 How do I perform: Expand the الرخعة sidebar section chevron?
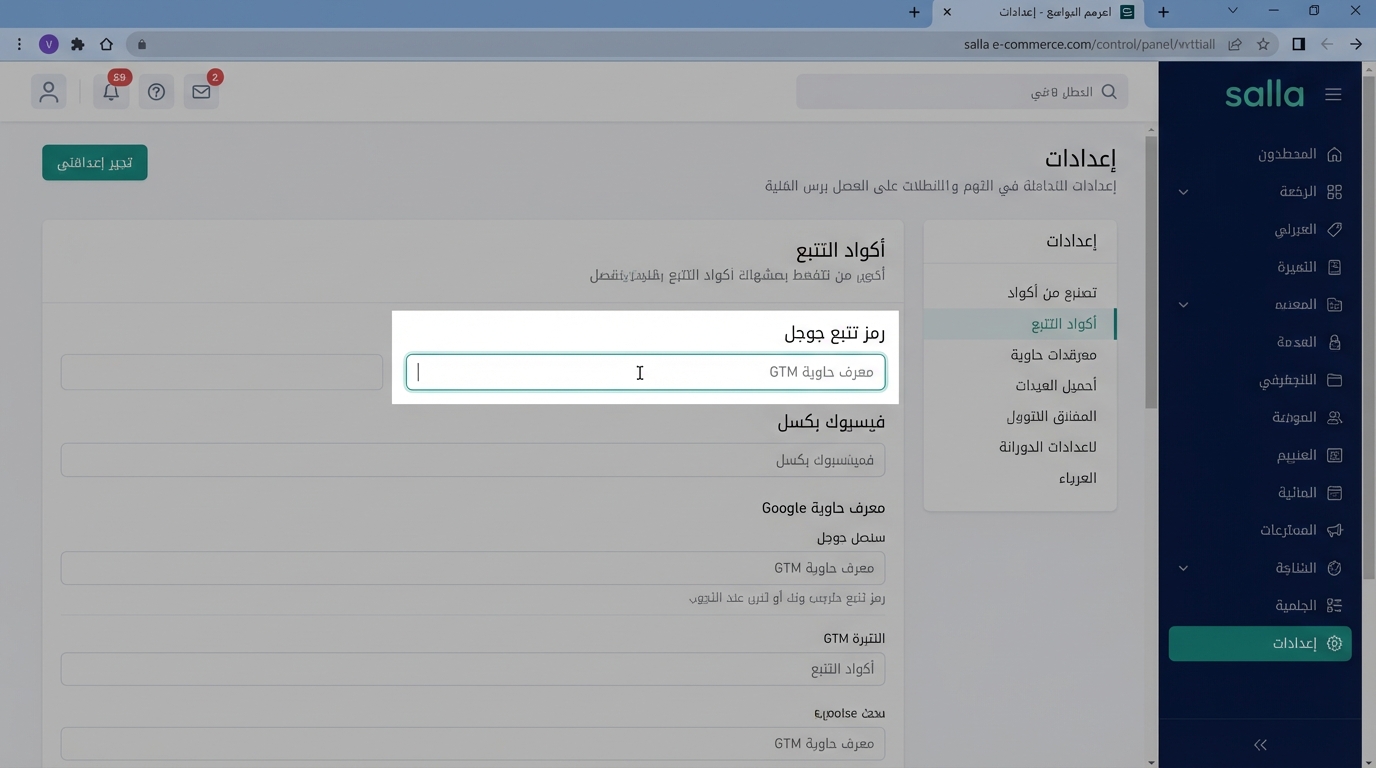[x=1183, y=192]
